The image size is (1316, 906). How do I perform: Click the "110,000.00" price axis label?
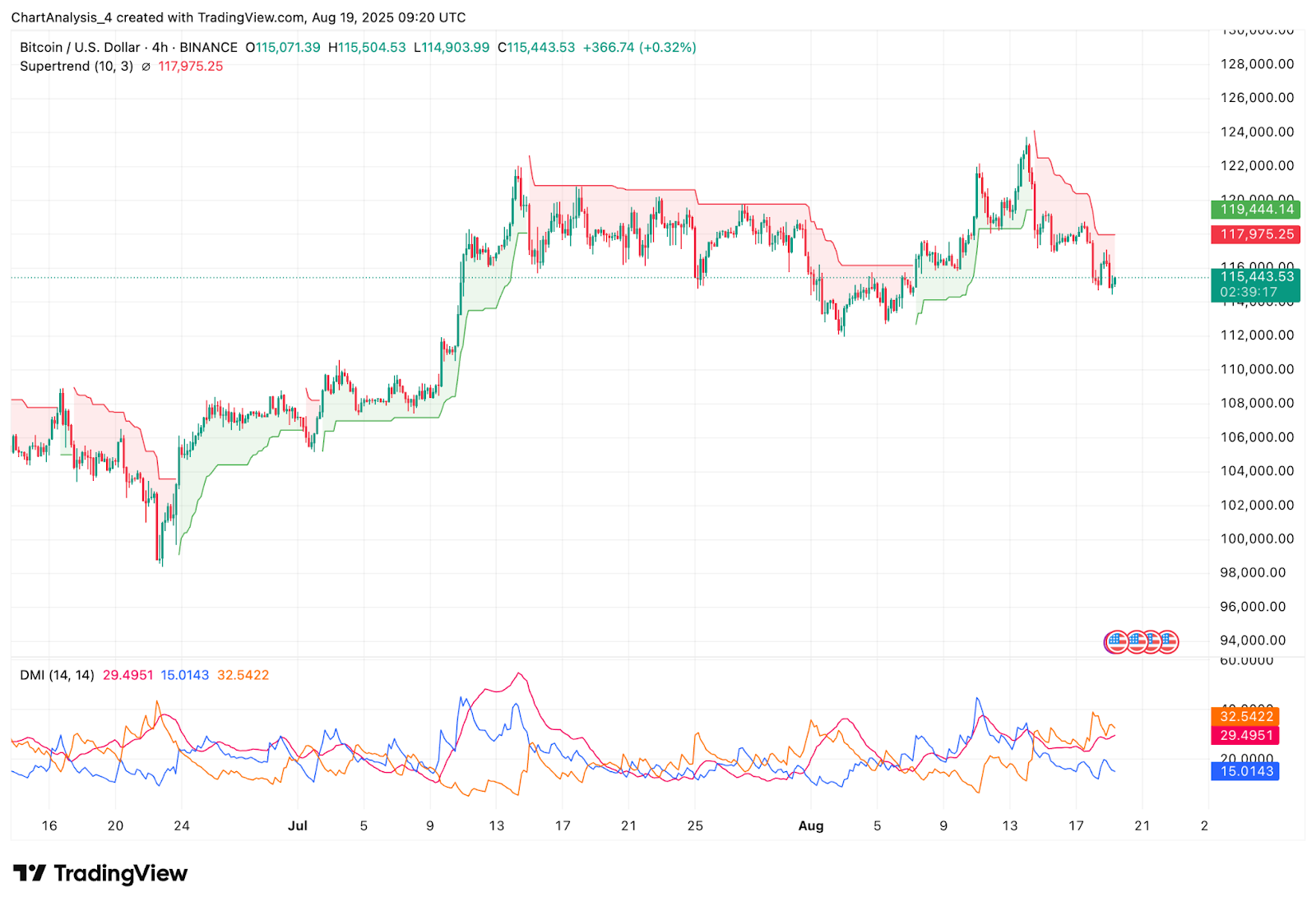1257,369
